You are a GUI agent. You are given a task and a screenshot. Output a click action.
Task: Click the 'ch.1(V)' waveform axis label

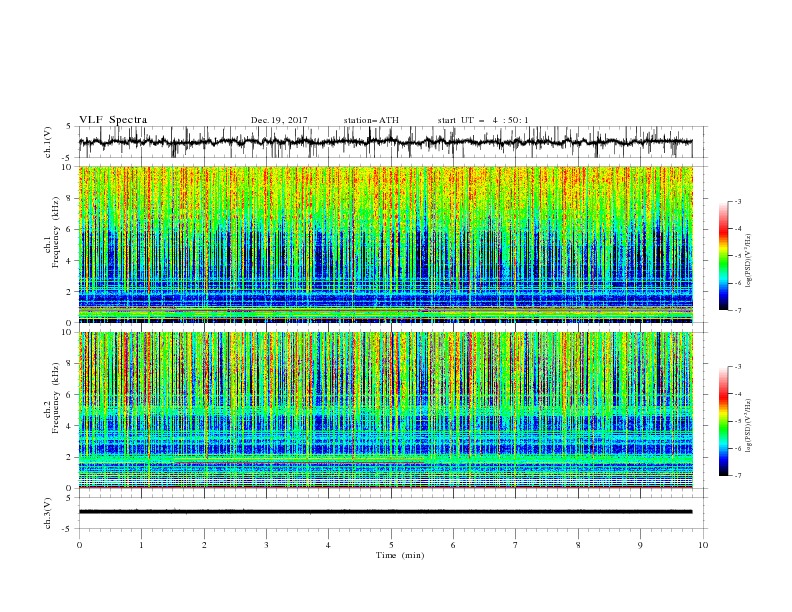click(48, 142)
